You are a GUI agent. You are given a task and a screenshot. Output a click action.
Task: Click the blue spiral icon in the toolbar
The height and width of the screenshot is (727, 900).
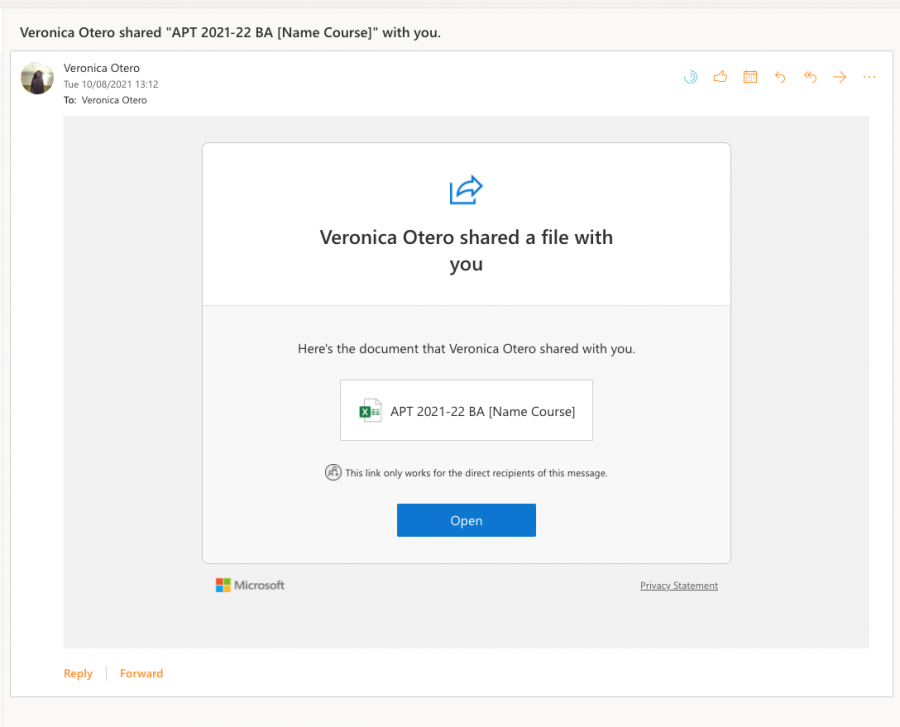click(x=690, y=76)
